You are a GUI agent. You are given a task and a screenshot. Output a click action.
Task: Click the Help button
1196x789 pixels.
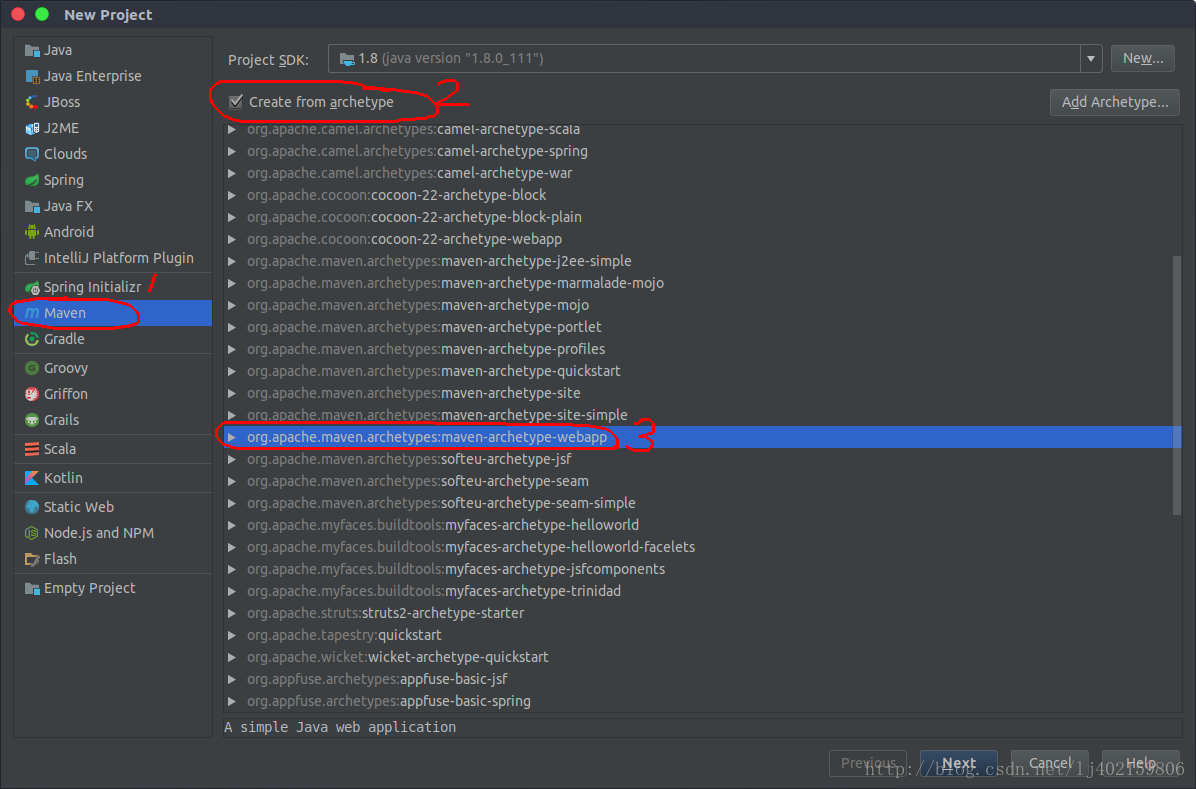coord(1140,763)
